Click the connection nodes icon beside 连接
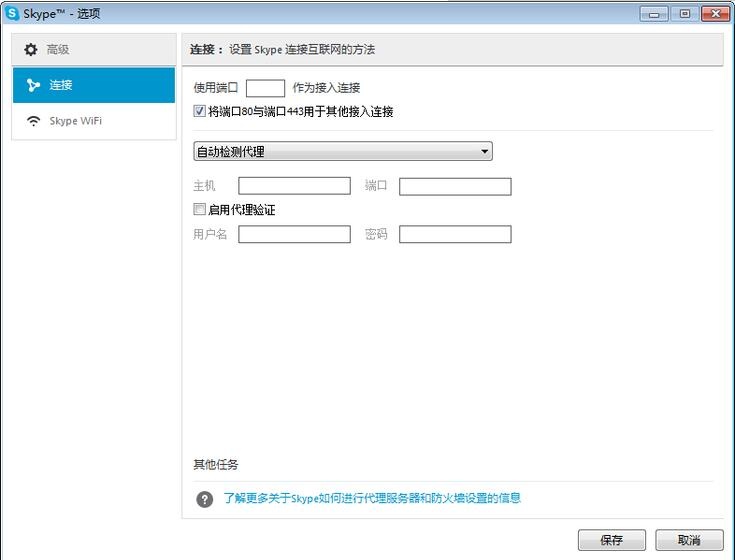Screen dimensions: 735x560 pos(33,85)
